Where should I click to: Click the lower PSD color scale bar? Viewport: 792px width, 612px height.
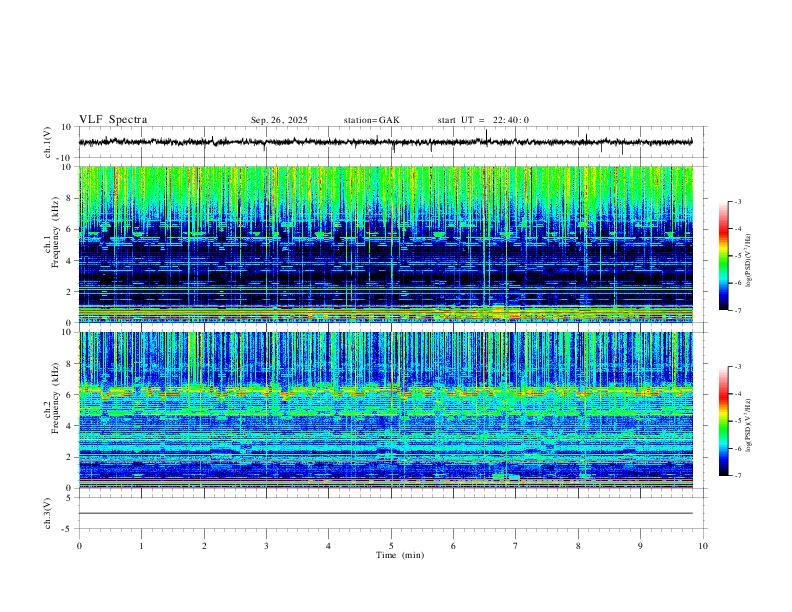tap(723, 421)
